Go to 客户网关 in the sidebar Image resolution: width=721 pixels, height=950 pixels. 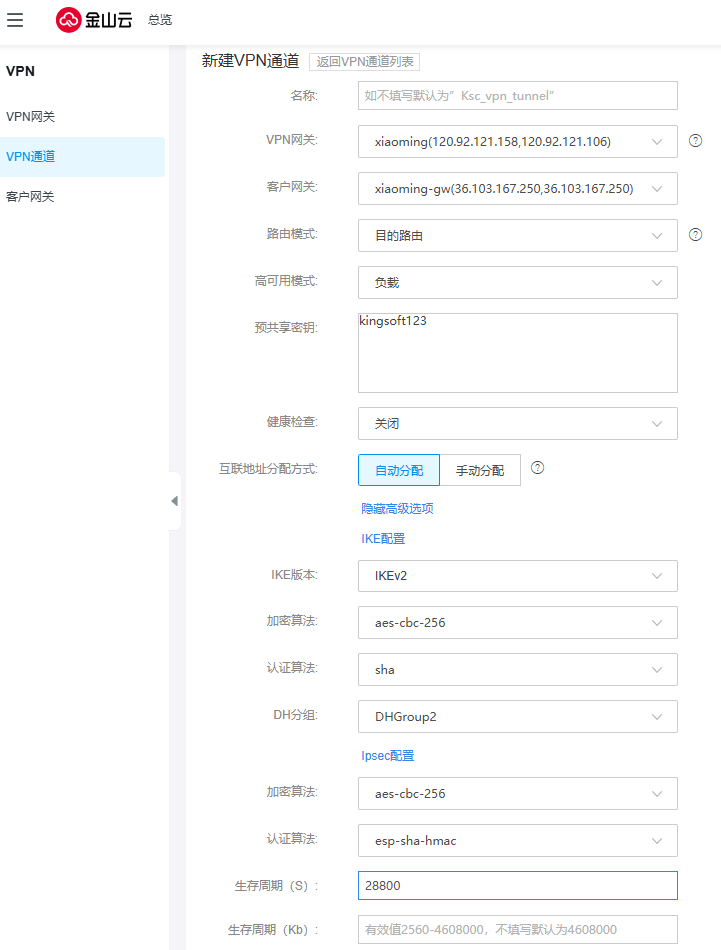[x=31, y=197]
